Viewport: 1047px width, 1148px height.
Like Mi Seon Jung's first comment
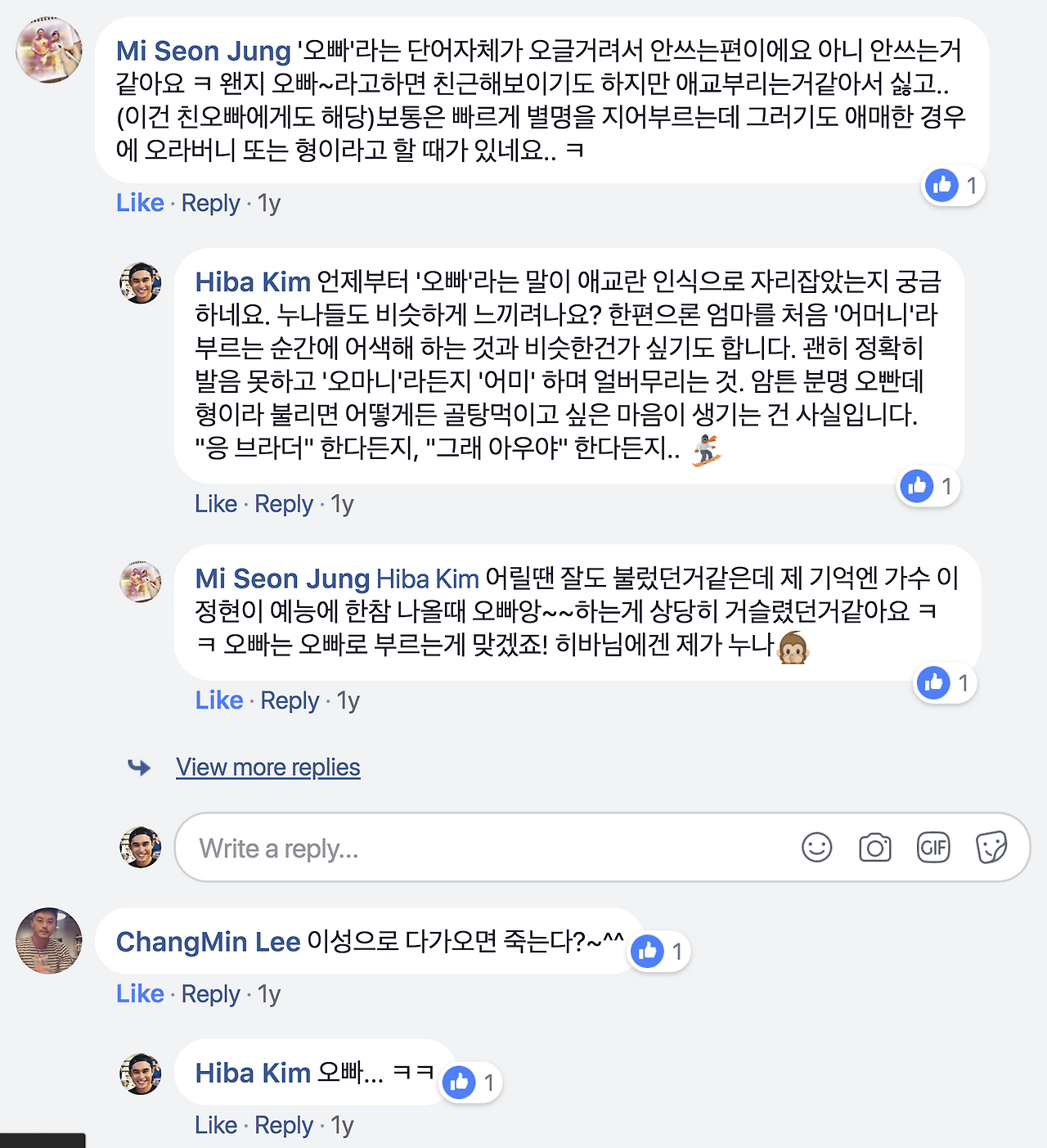coord(140,203)
